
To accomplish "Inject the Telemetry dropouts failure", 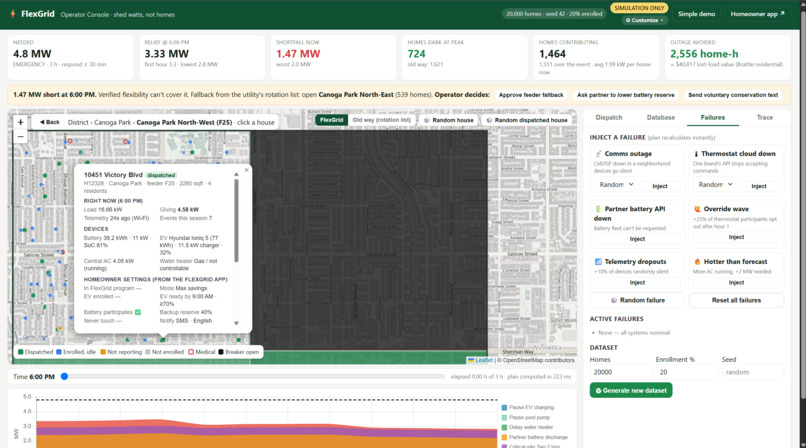I will [637, 283].
